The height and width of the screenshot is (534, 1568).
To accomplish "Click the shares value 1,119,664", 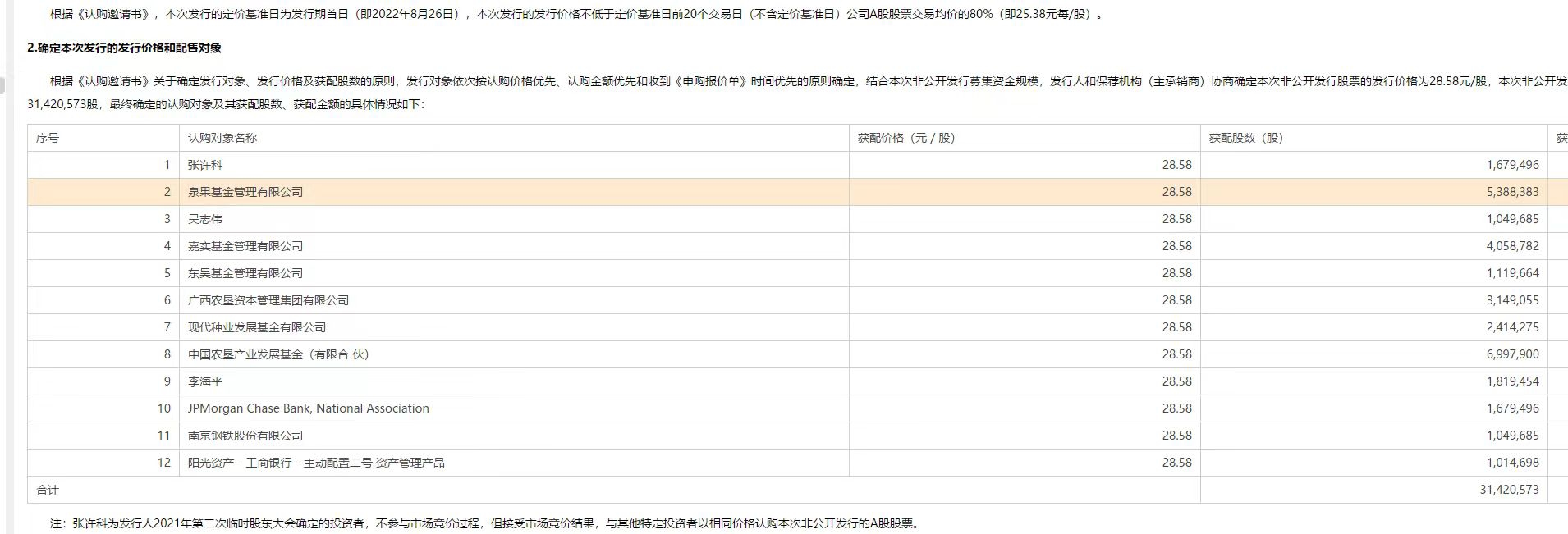I will click(x=1512, y=273).
